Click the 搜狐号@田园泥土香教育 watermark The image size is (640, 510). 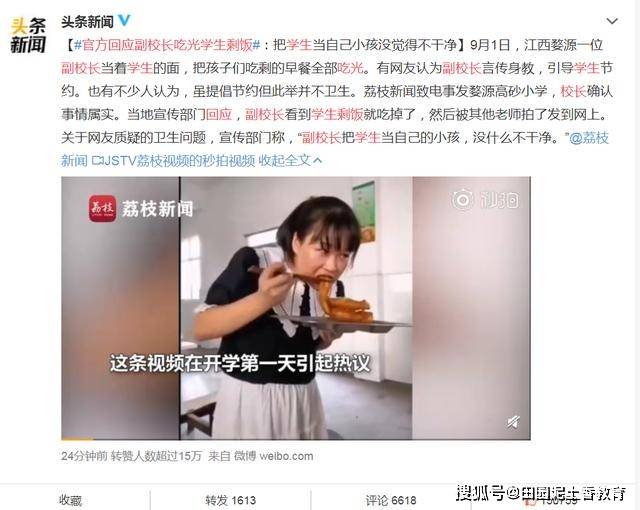541,494
